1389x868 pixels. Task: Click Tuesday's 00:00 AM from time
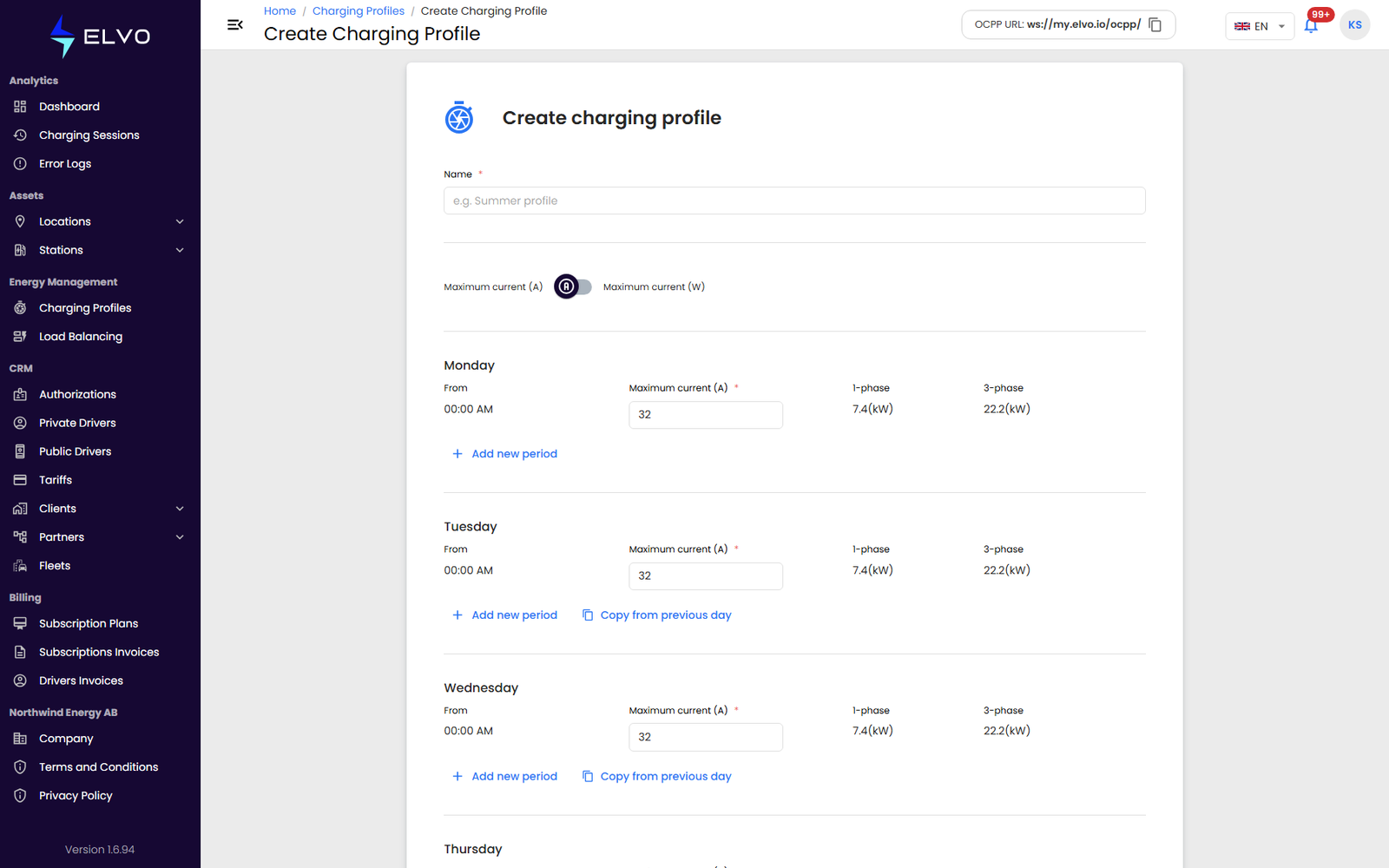(469, 570)
